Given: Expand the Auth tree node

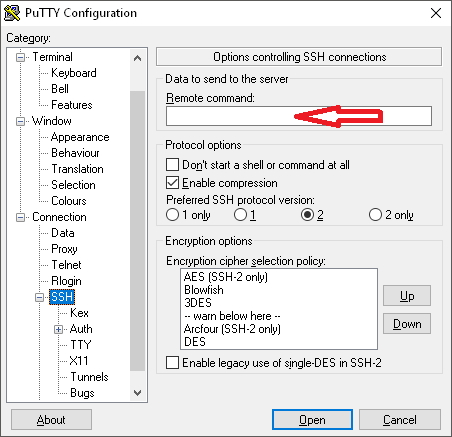Looking at the screenshot, I should pyautogui.click(x=58, y=330).
